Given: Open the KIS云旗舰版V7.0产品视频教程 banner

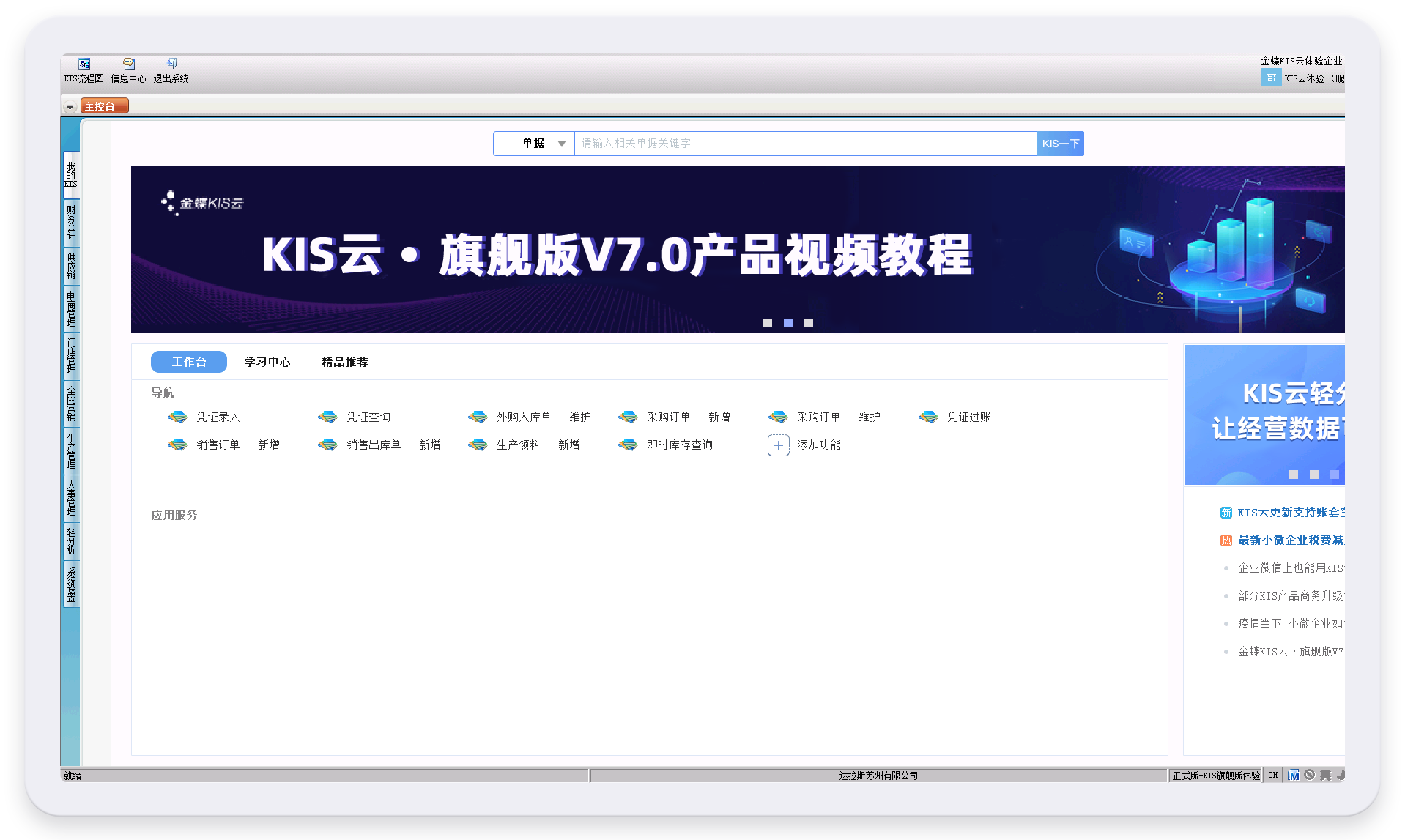Looking at the screenshot, I should (x=738, y=250).
